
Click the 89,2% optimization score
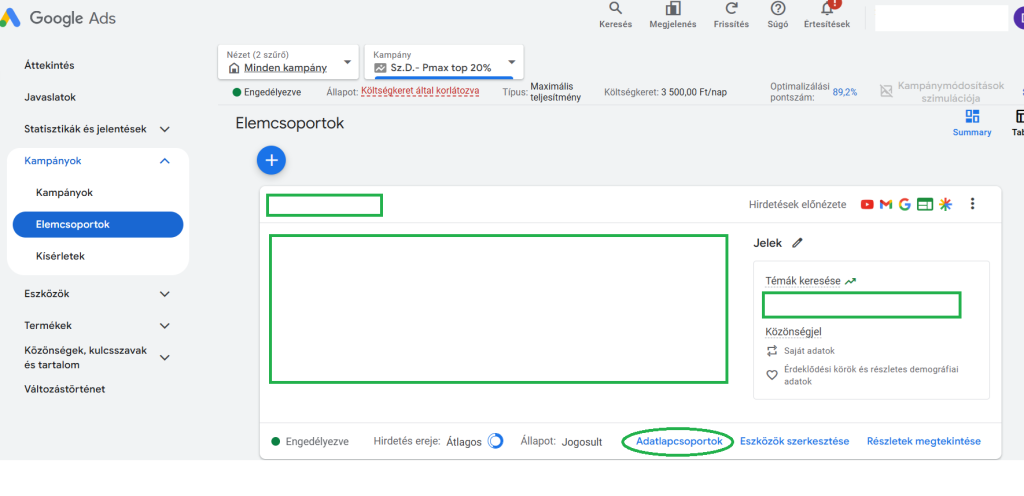point(844,92)
